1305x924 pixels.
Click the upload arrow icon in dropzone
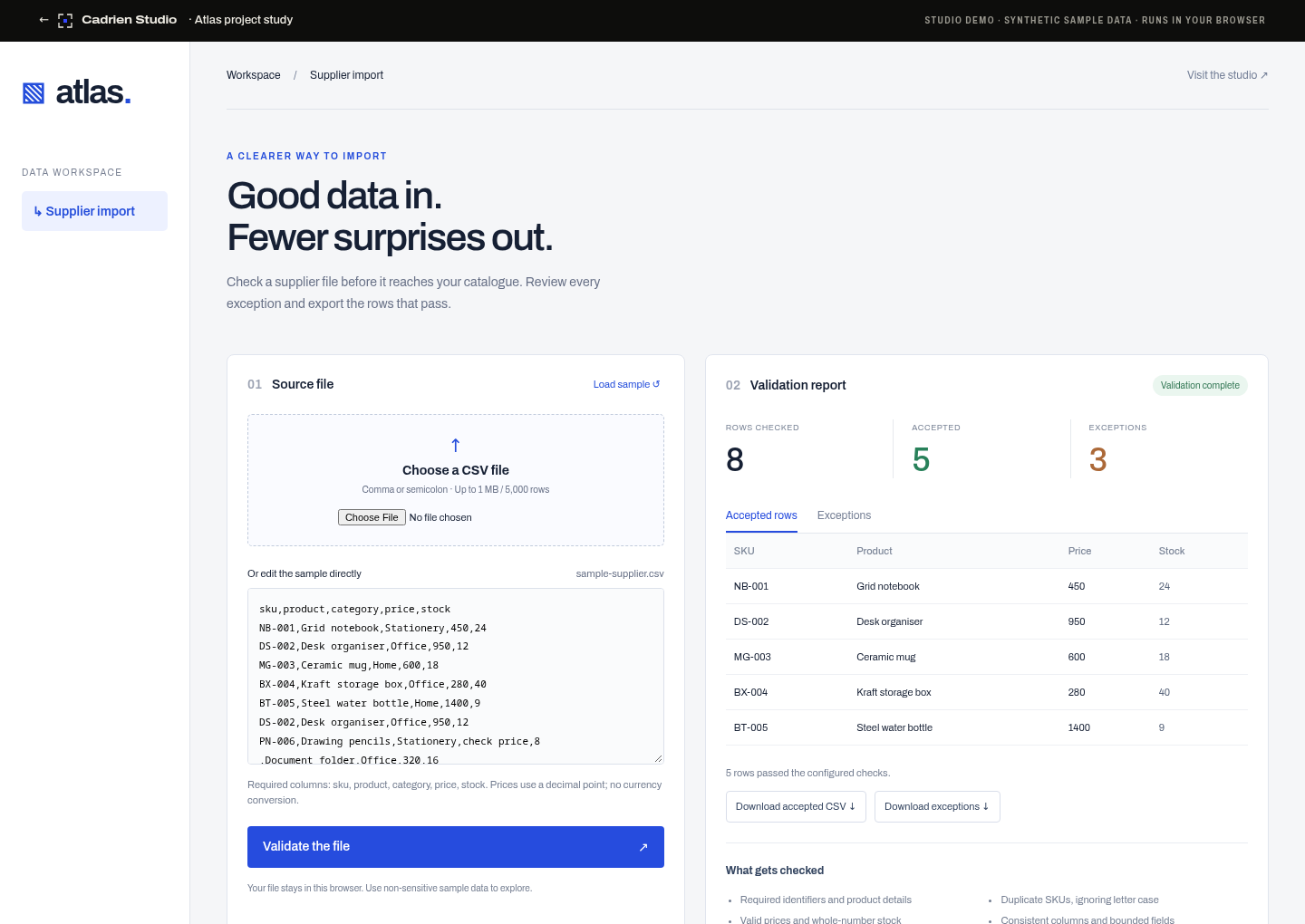point(456,445)
